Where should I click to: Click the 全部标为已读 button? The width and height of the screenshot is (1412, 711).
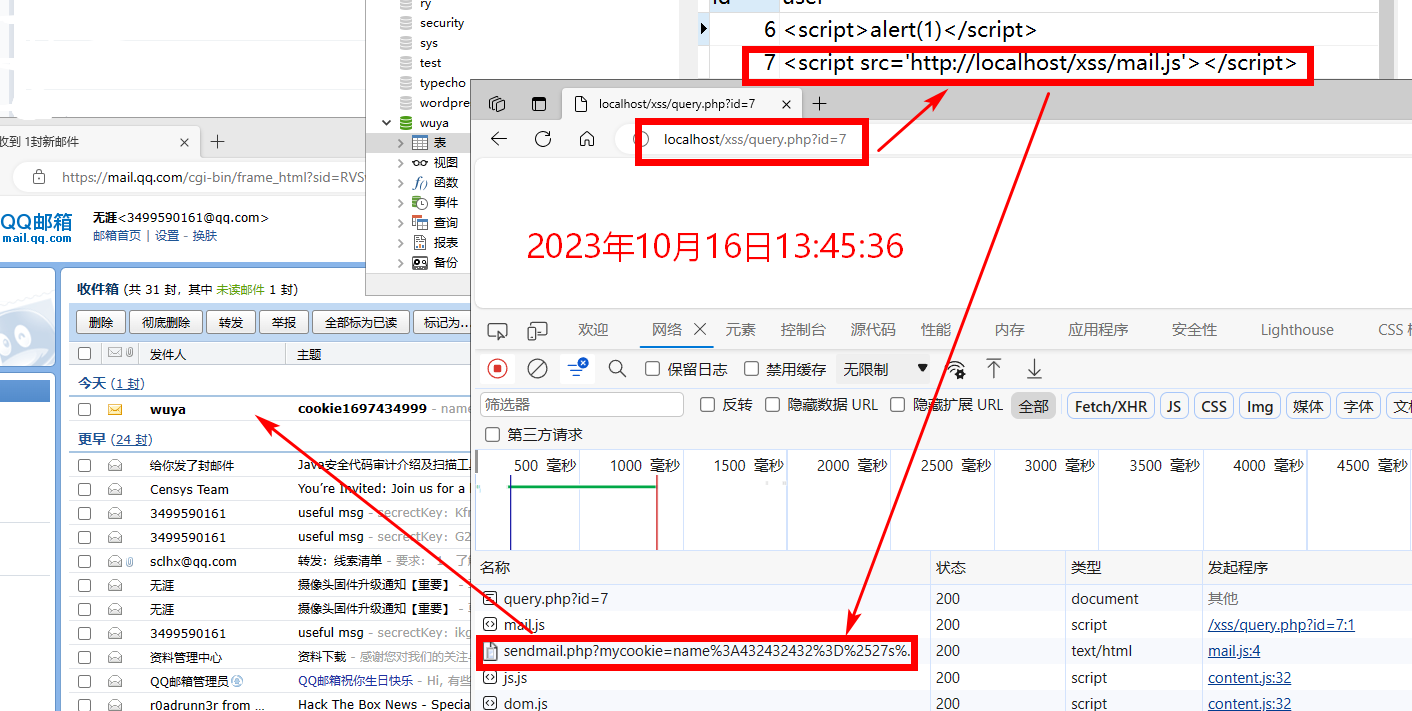point(360,322)
